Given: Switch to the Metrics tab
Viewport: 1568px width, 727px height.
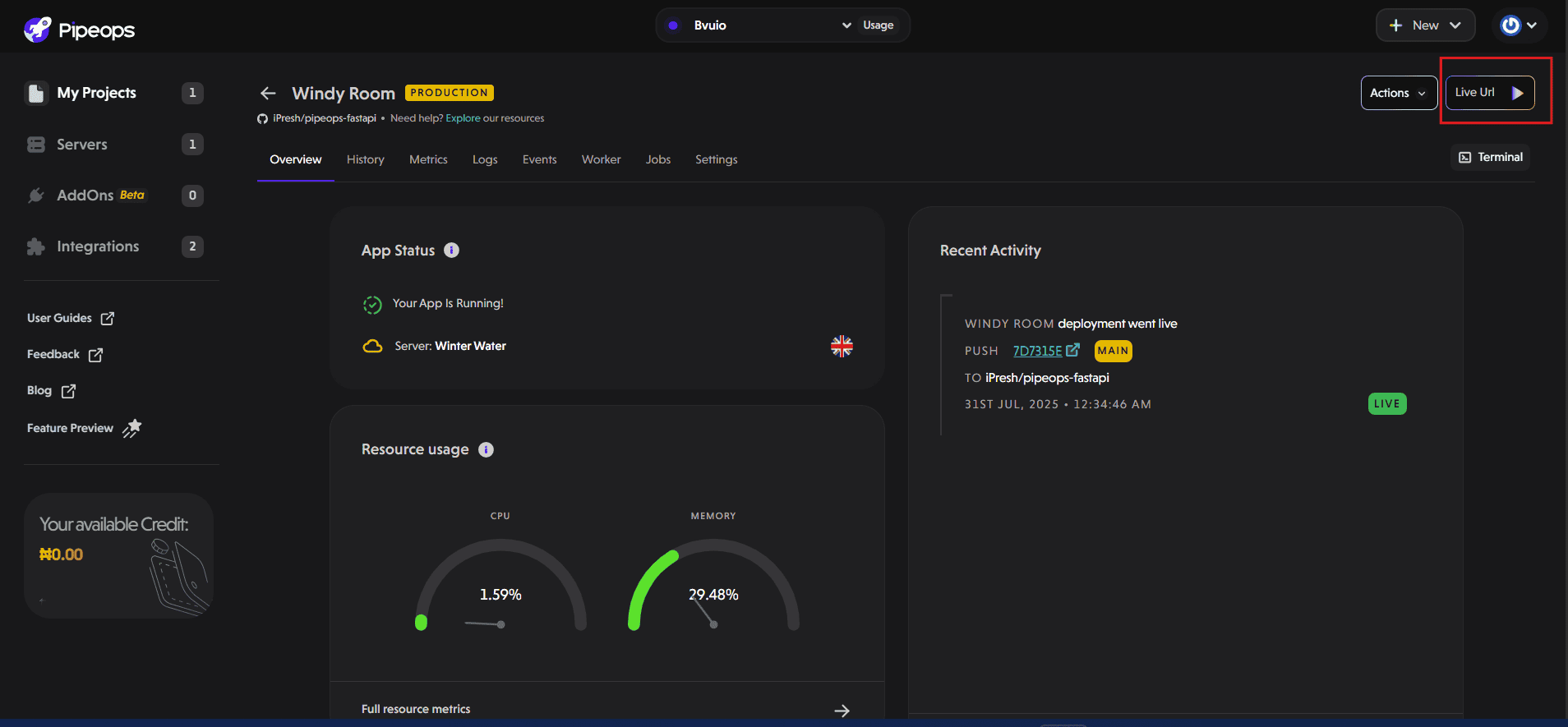Looking at the screenshot, I should pos(428,159).
